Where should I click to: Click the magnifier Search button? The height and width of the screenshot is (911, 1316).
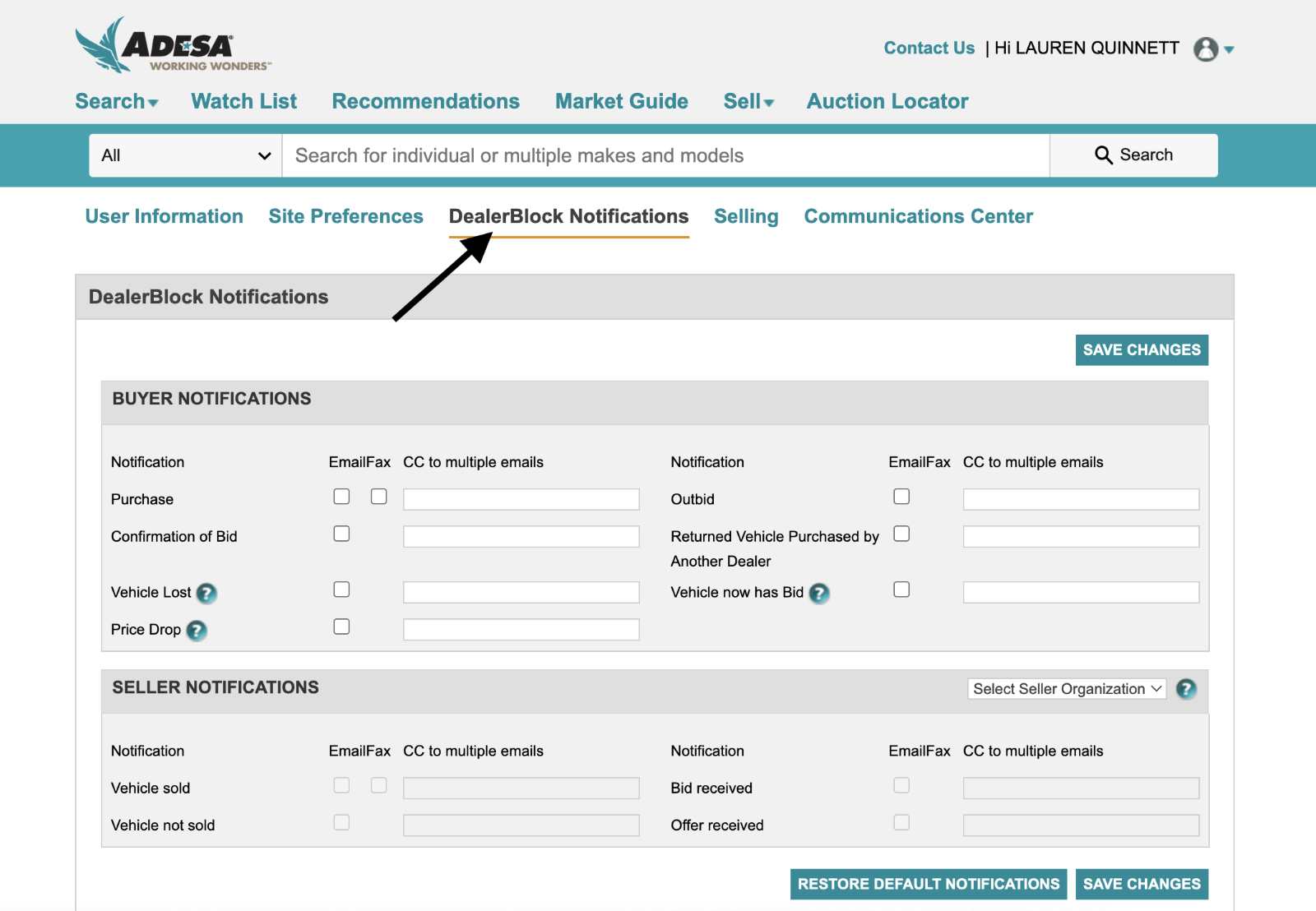[x=1133, y=155]
